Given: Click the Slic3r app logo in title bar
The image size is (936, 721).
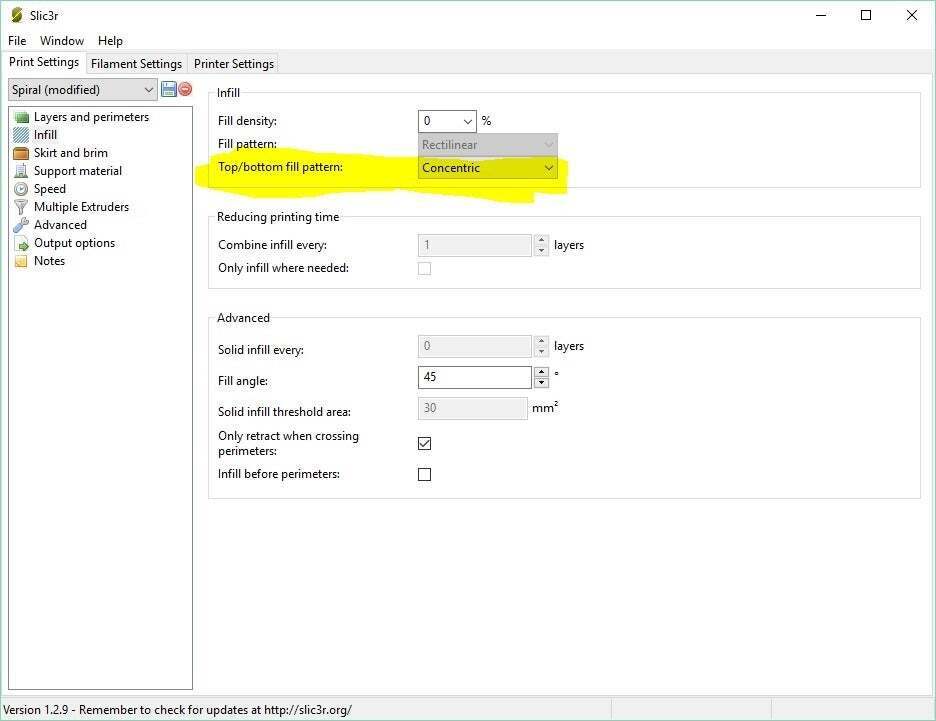Looking at the screenshot, I should pyautogui.click(x=17, y=15).
